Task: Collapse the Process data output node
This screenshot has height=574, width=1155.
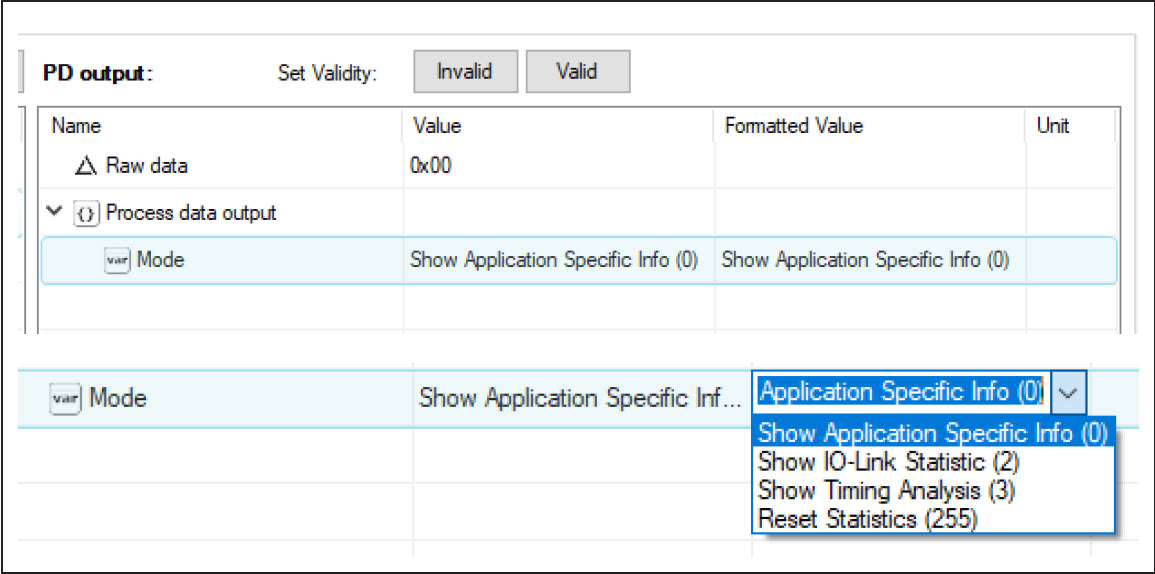Action: [54, 212]
